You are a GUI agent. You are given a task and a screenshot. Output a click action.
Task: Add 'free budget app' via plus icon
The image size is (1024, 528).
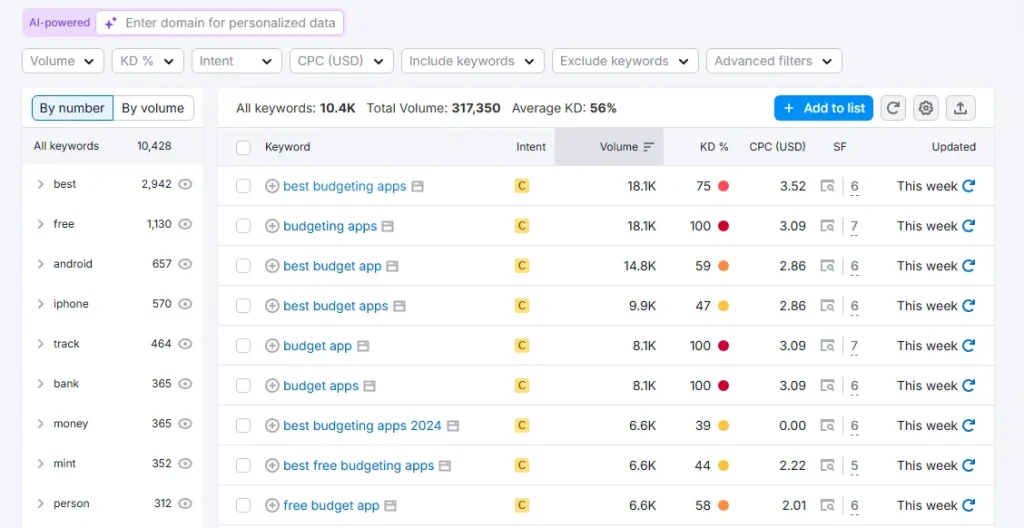click(x=272, y=505)
